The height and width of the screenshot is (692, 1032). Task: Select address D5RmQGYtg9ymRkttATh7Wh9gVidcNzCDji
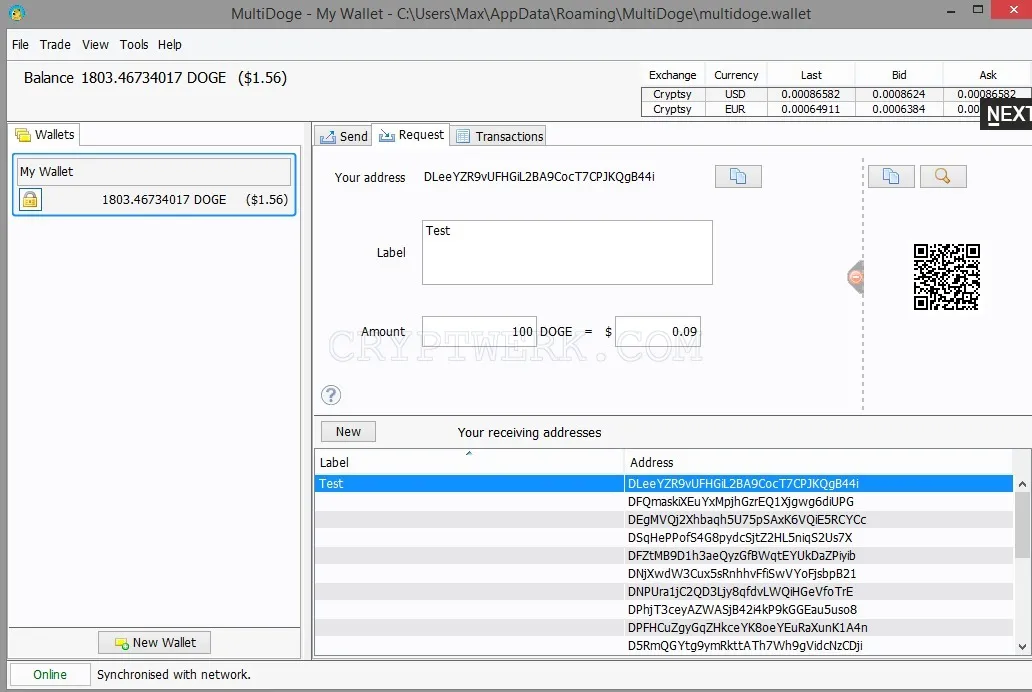pos(663,646)
